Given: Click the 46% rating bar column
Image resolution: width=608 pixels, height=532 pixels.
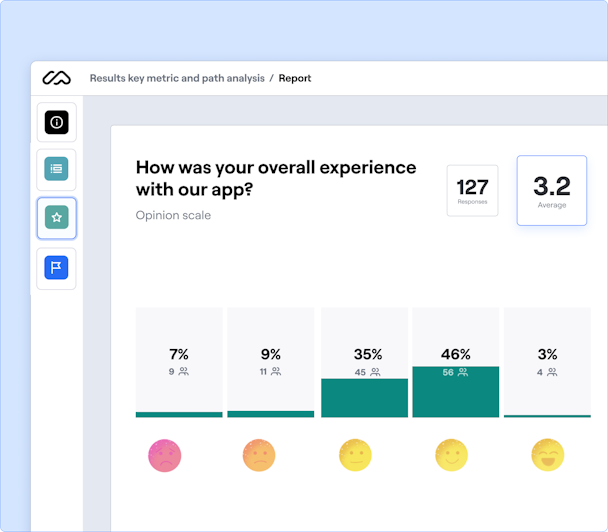Looking at the screenshot, I should pos(456,362).
